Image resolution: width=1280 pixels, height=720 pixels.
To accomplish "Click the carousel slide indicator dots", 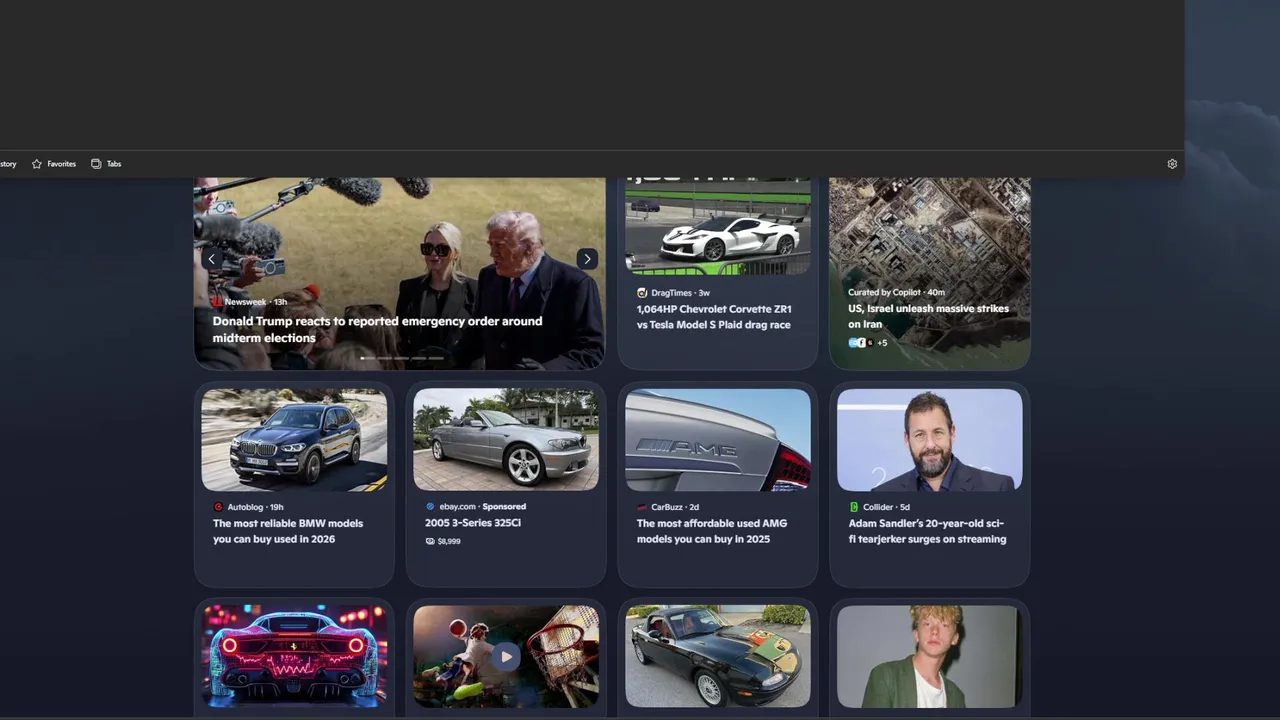I will point(400,358).
